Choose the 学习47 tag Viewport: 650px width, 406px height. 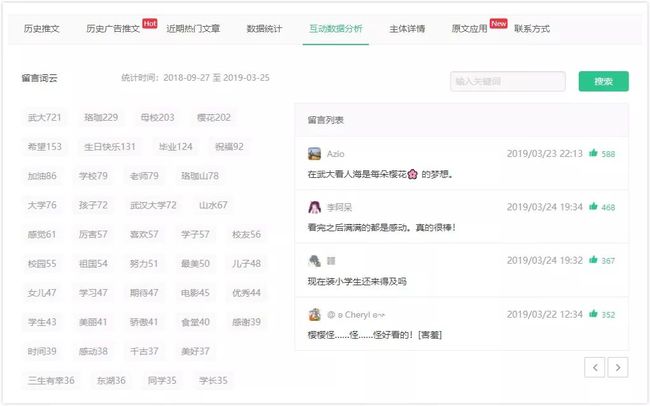pyautogui.click(x=93, y=293)
